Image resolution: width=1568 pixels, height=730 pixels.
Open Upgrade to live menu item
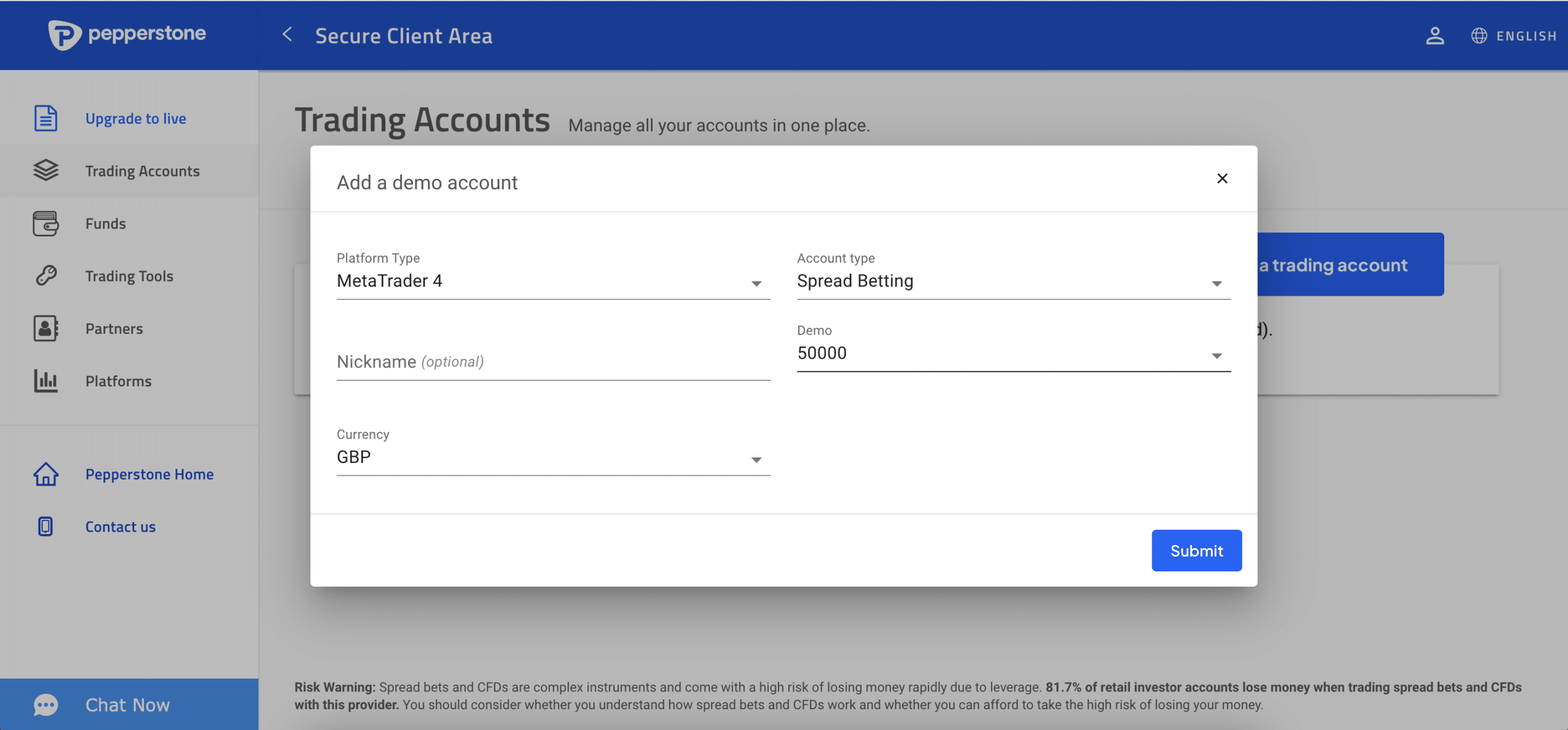point(135,118)
